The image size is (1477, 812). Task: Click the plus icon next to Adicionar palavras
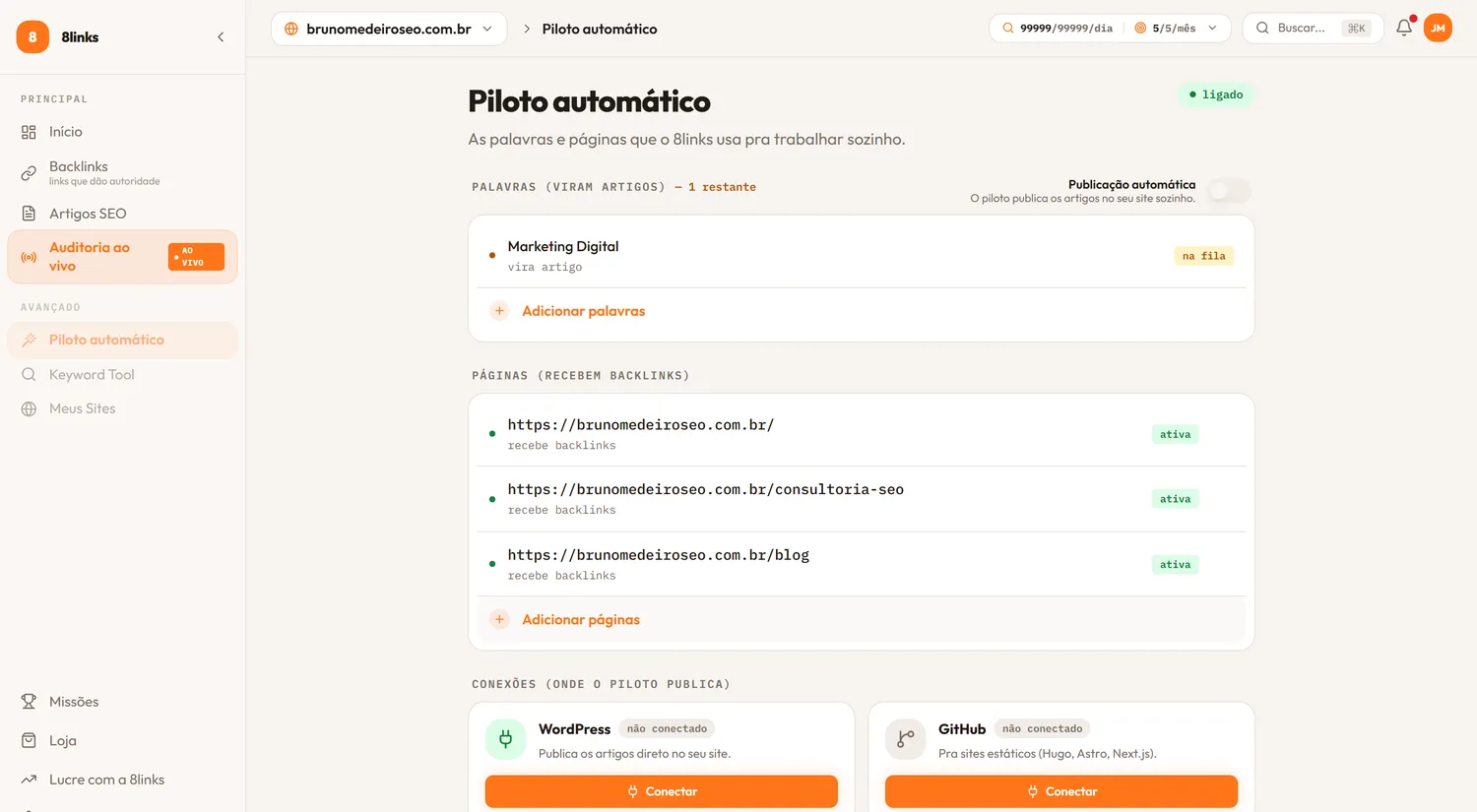tap(499, 311)
